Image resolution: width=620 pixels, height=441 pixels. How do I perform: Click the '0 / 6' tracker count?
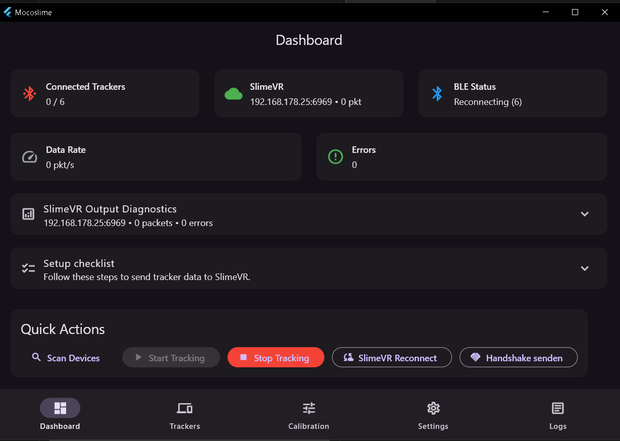pyautogui.click(x=55, y=102)
